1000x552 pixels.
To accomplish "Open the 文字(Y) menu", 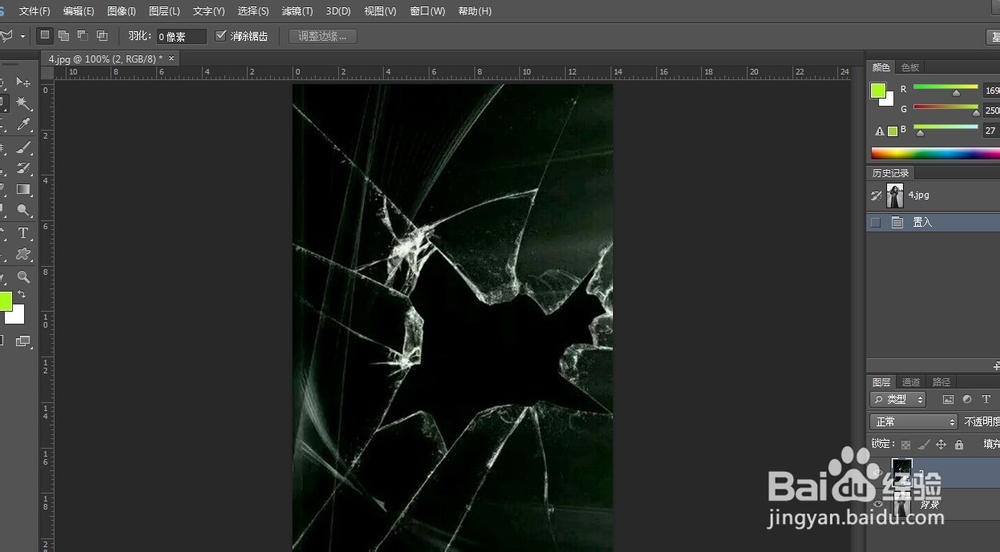I will click(x=209, y=11).
